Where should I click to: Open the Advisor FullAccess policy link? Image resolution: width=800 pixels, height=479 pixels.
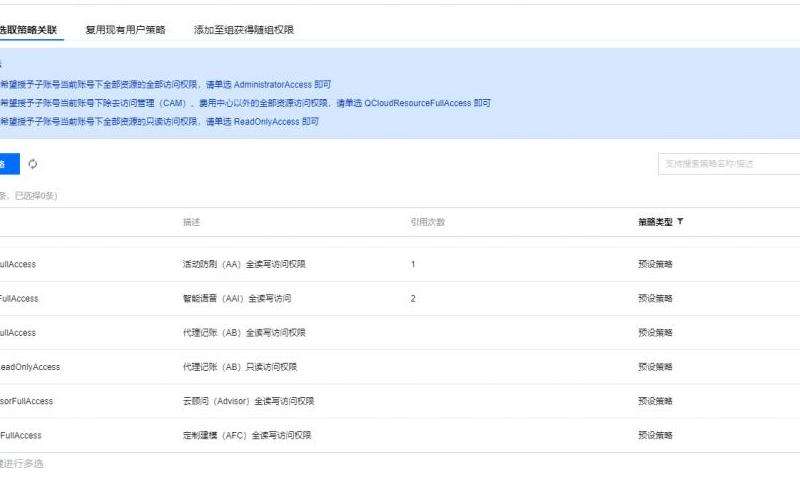point(27,401)
